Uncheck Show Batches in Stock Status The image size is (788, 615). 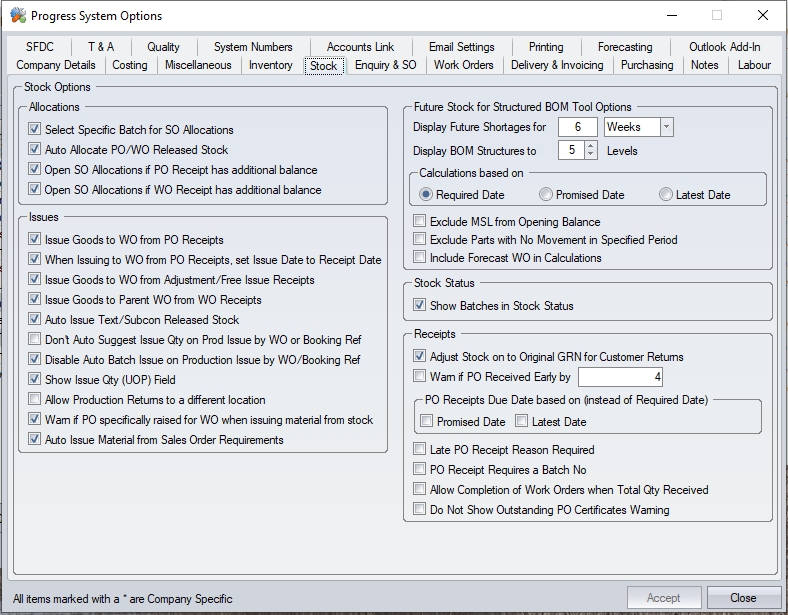tap(420, 306)
